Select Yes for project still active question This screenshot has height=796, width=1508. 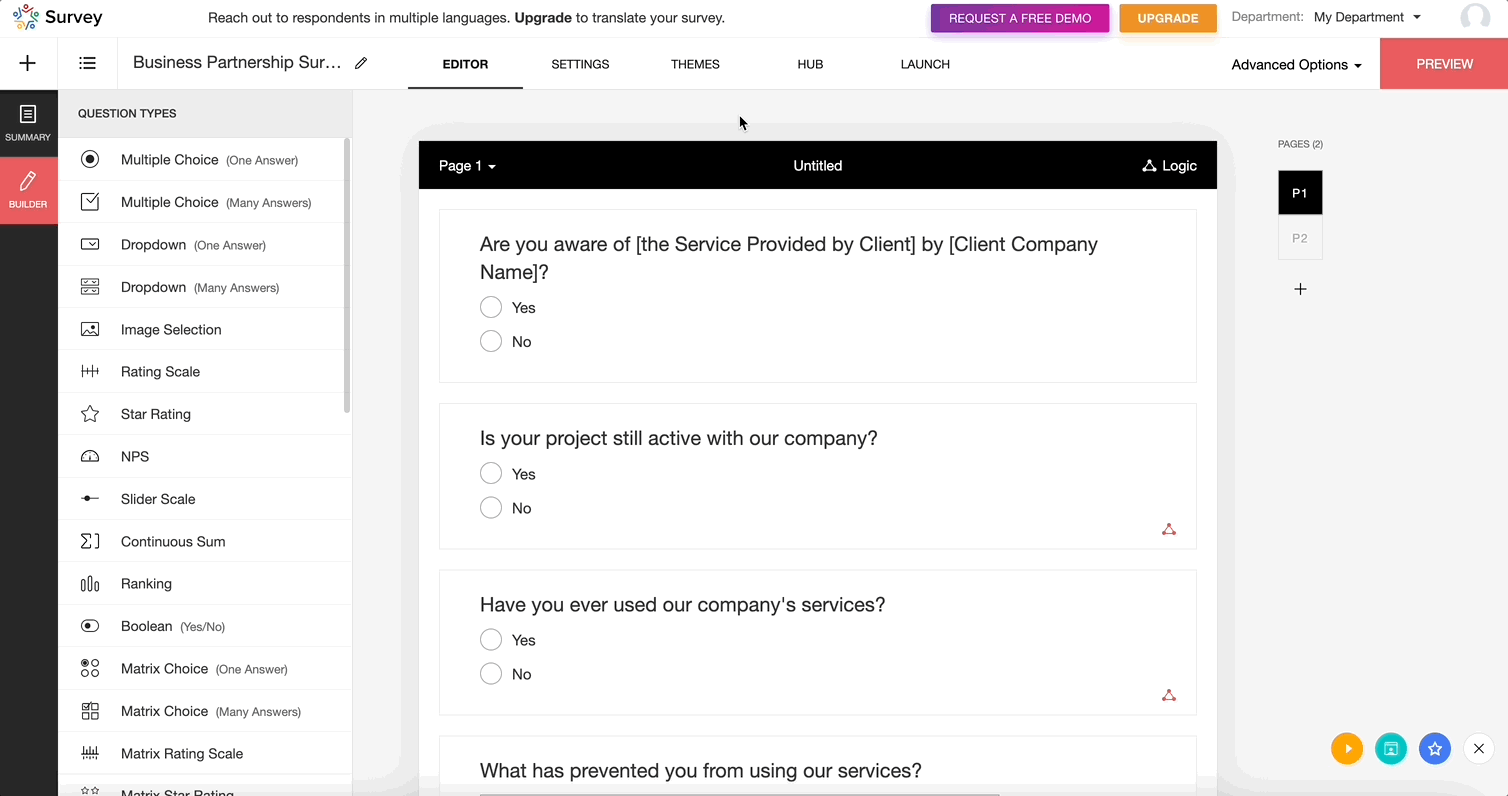point(491,474)
